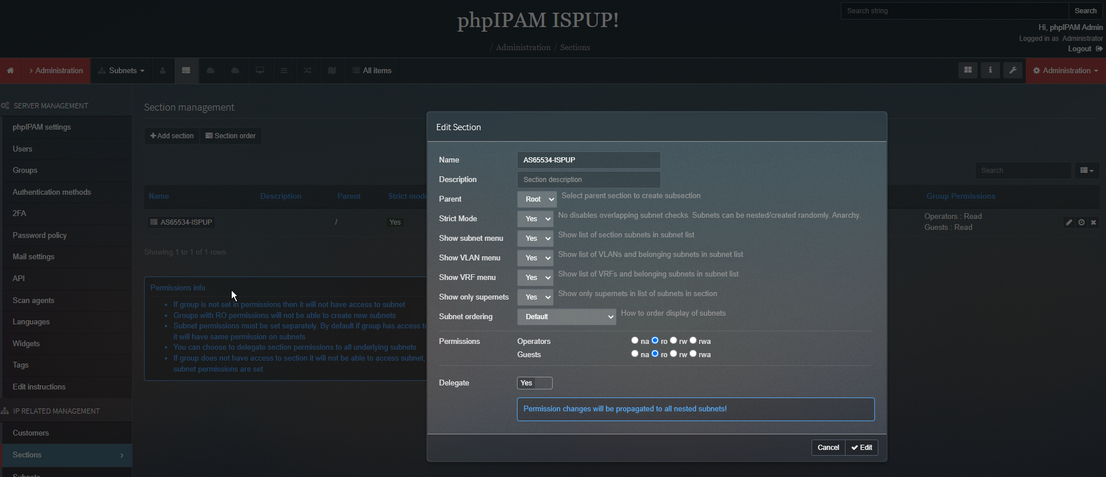Click the Name field containing AS65534-ISPUP
Viewport: 1106px width, 477px height.
588,160
